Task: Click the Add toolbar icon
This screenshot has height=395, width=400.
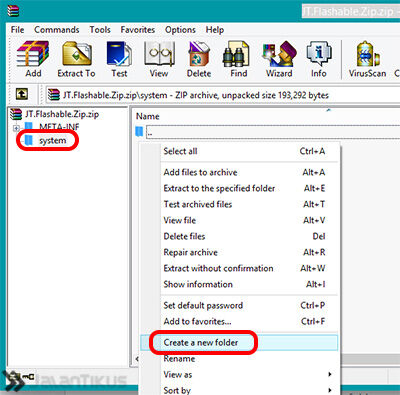Action: (33, 59)
